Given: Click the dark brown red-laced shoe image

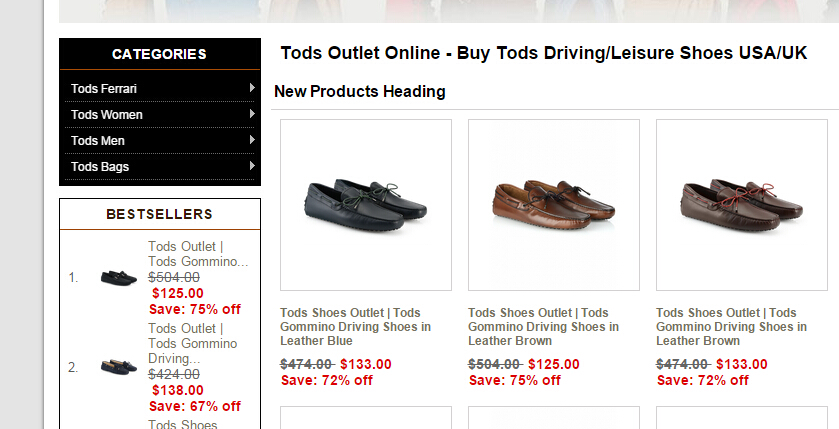Looking at the screenshot, I should coord(742,201).
